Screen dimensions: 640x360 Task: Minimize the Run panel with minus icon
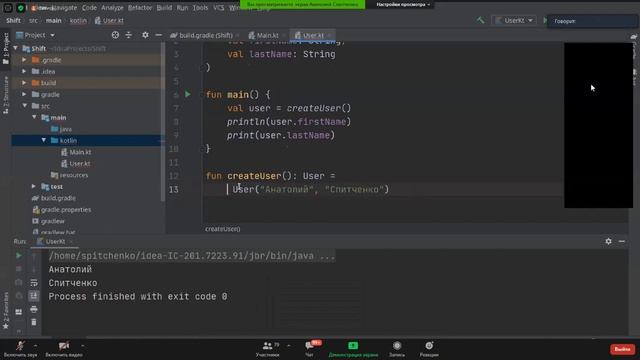[x=622, y=241]
